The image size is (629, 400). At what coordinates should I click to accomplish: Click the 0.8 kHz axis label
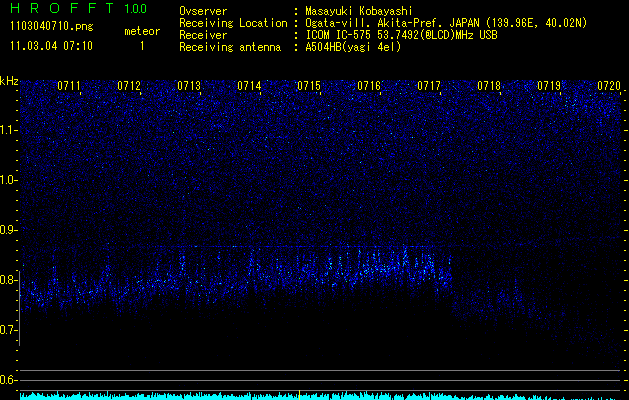coord(9,280)
